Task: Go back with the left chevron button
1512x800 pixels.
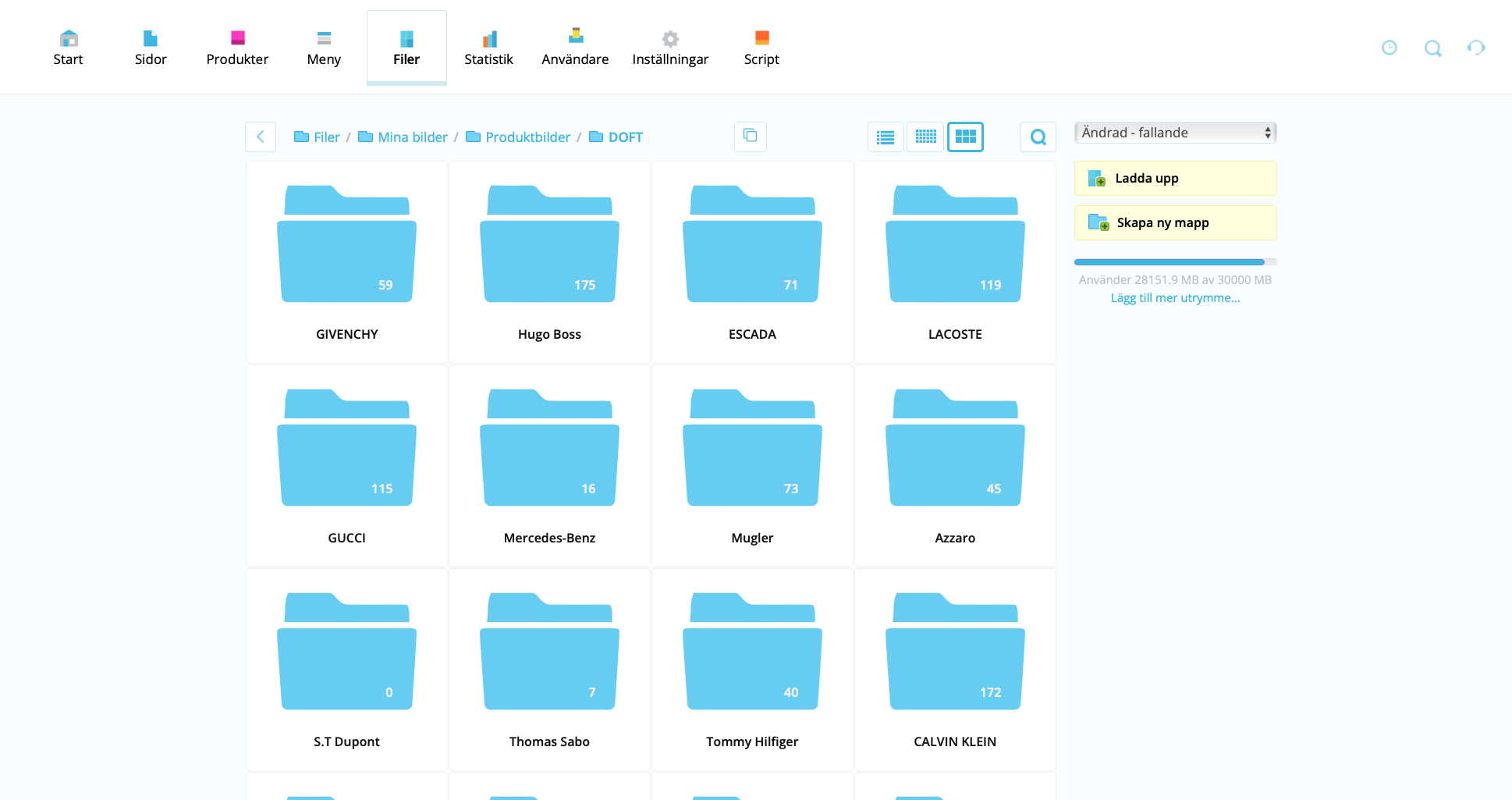Action: pyautogui.click(x=261, y=137)
